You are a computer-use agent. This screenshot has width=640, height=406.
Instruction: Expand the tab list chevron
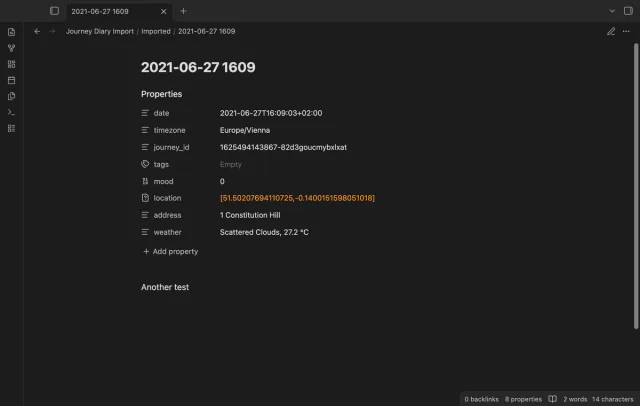(612, 11)
